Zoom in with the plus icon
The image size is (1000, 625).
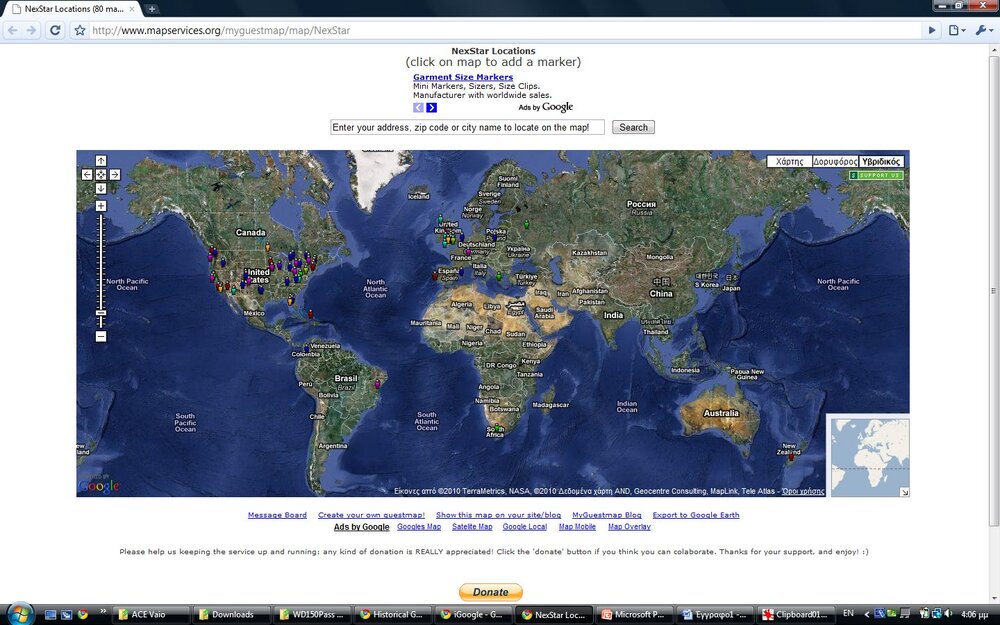(x=101, y=205)
